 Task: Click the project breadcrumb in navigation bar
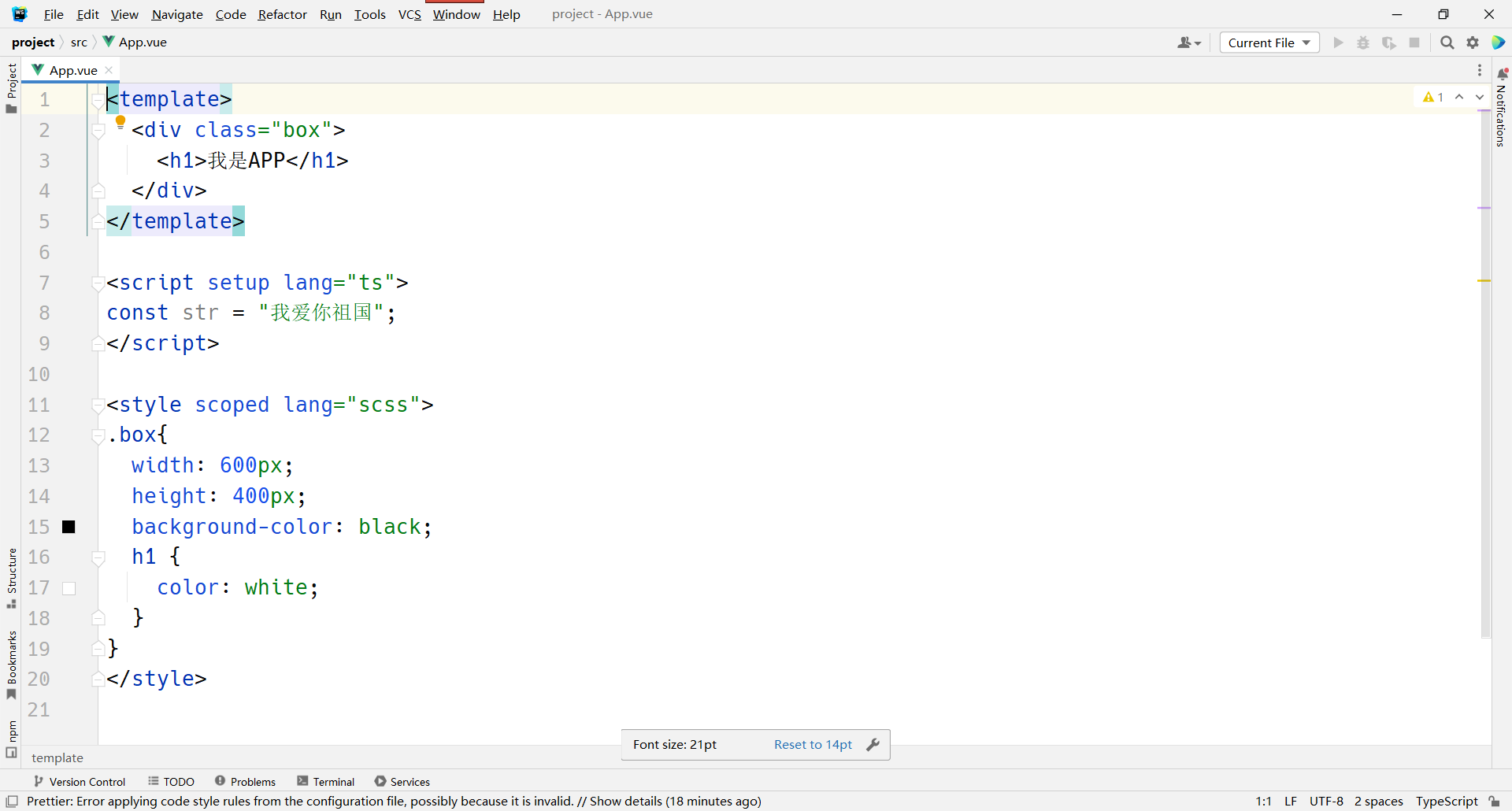coord(33,42)
